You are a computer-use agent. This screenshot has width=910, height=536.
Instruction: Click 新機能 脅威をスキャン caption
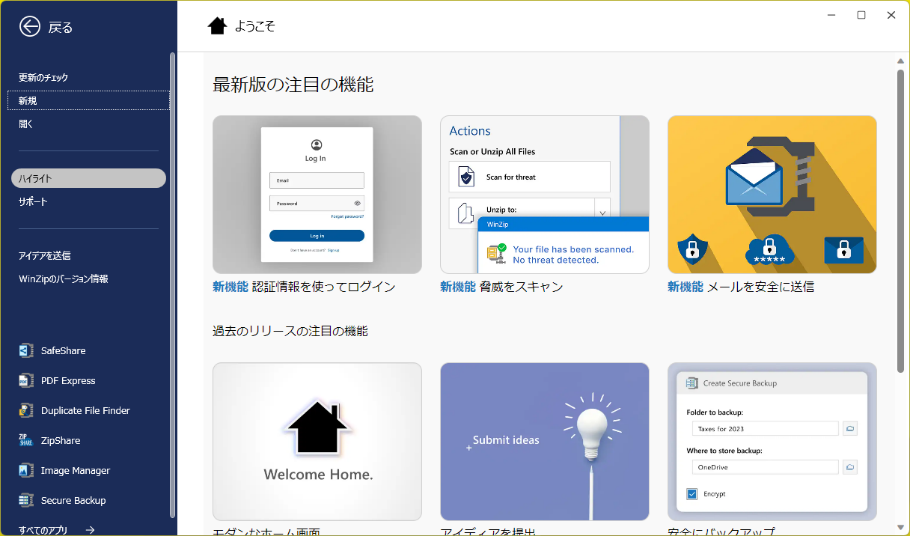(x=501, y=287)
